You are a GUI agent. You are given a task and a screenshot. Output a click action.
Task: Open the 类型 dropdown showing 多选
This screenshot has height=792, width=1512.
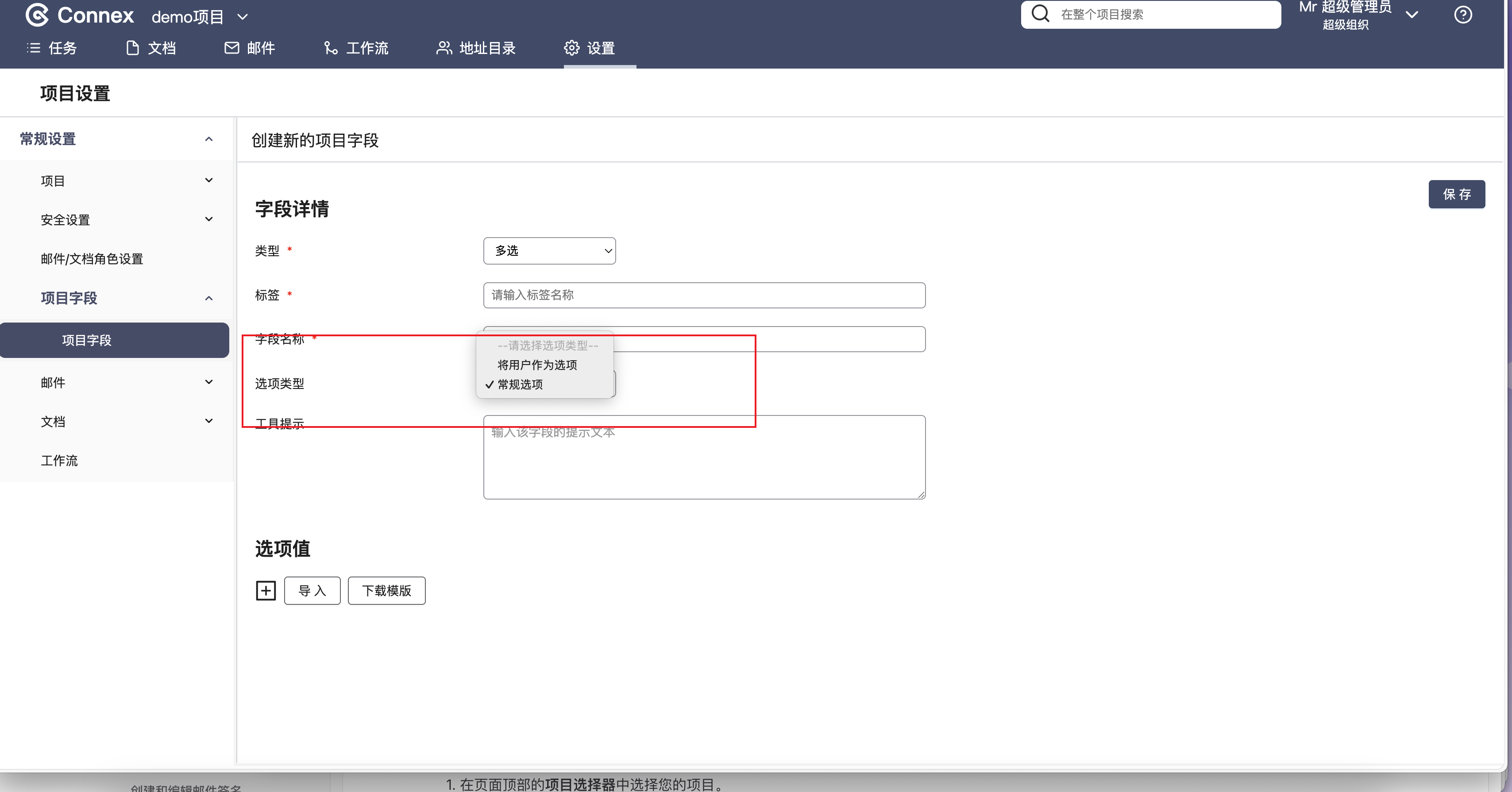pyautogui.click(x=549, y=251)
